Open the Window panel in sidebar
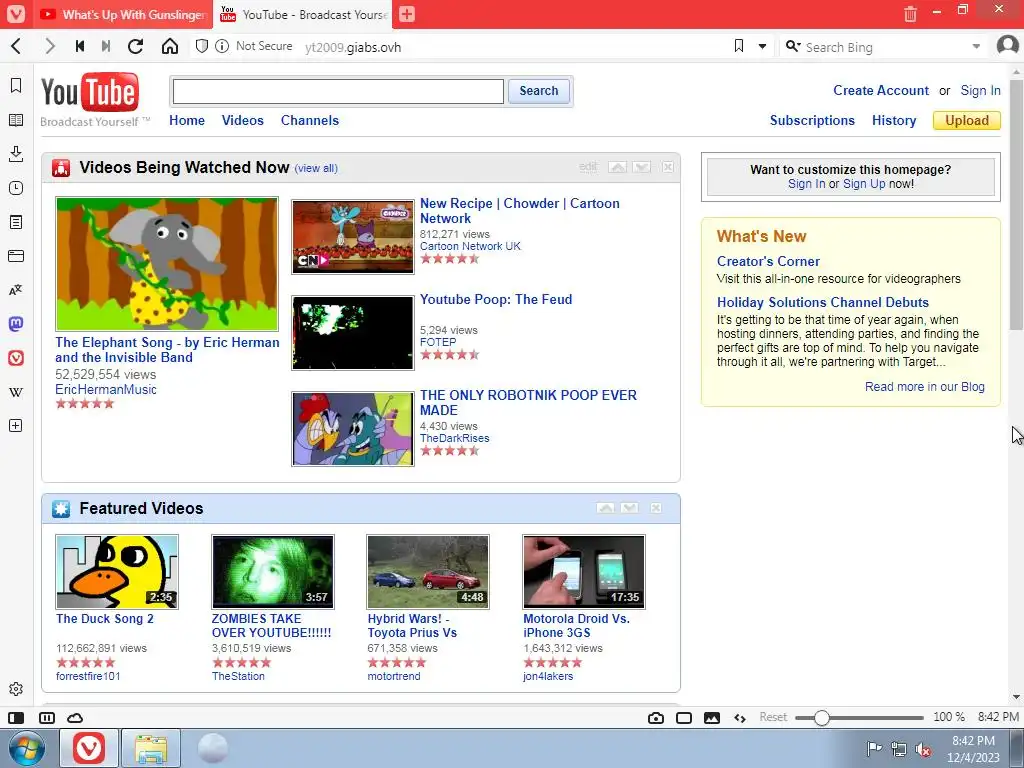 (x=16, y=256)
